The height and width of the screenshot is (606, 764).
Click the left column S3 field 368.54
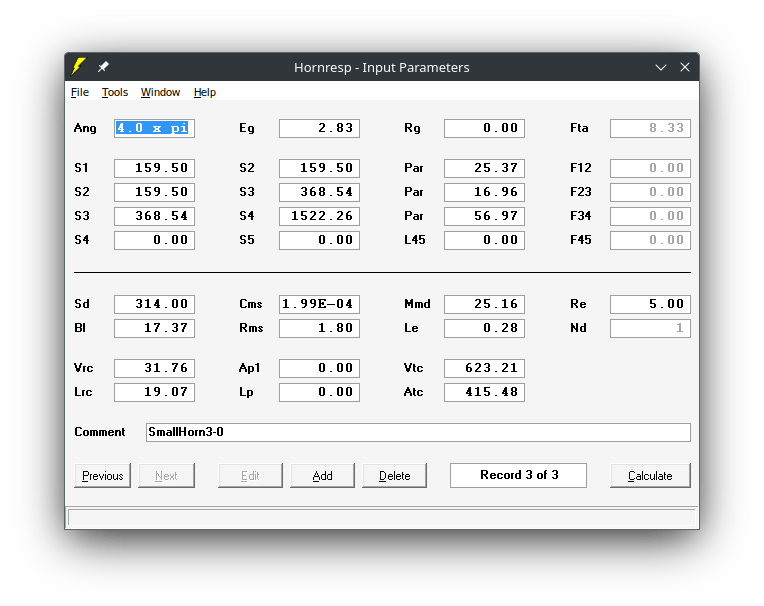[x=154, y=216]
